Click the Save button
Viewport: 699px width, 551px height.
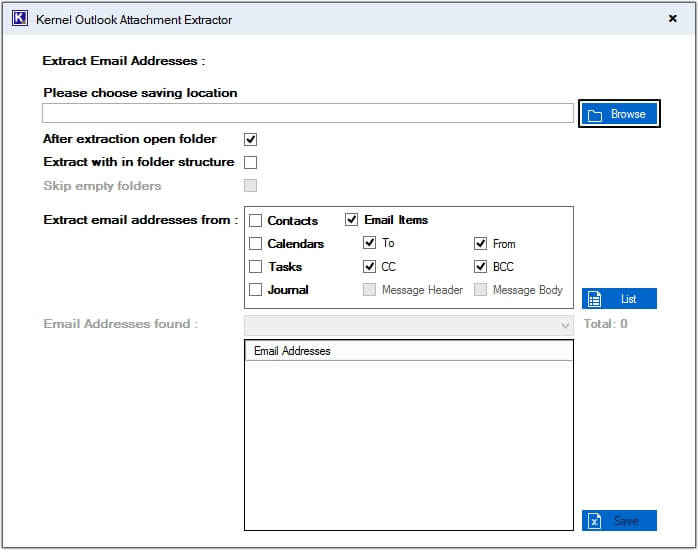pyautogui.click(x=619, y=521)
